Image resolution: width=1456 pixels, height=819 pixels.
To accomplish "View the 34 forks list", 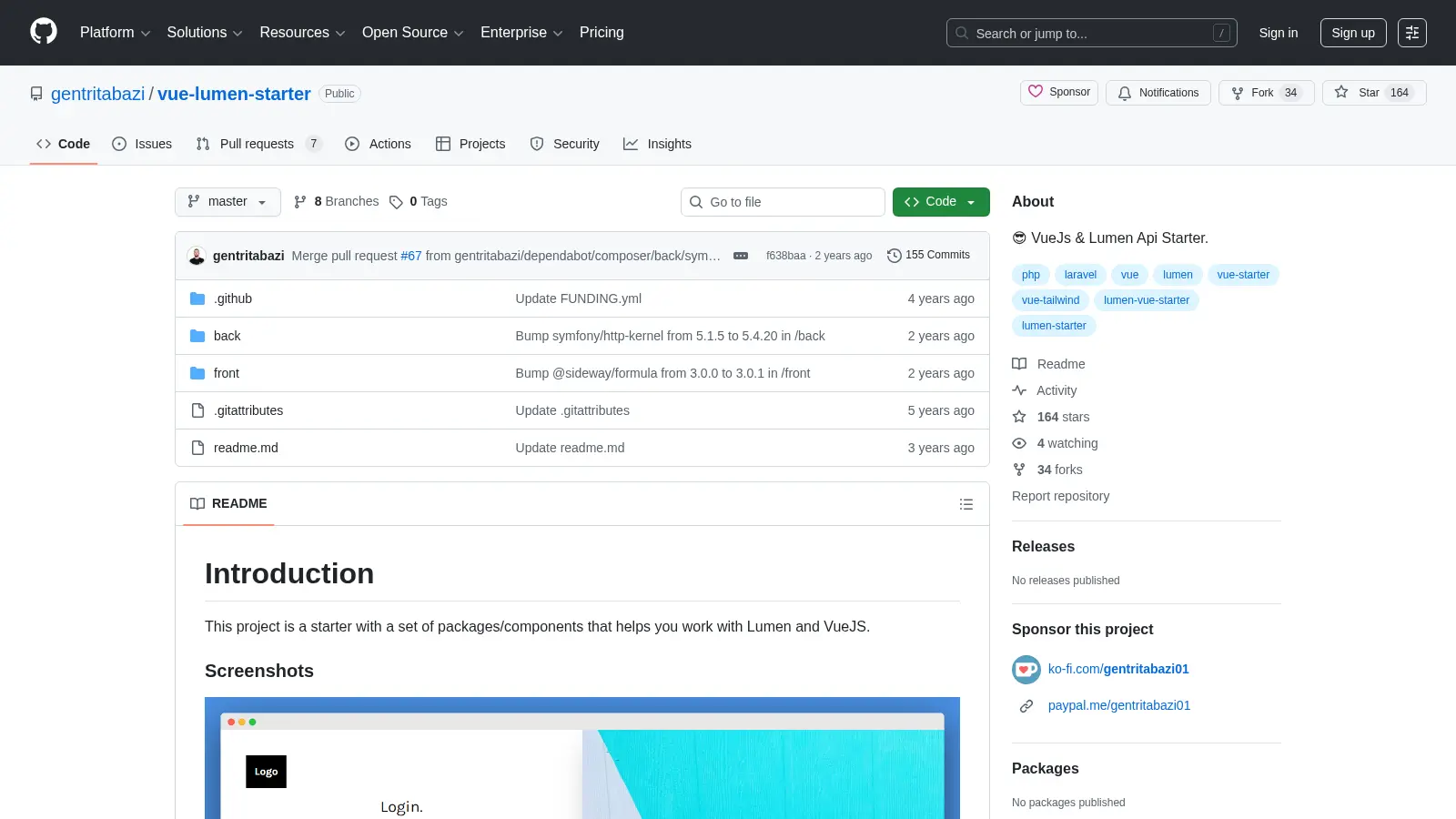I will [x=1047, y=470].
